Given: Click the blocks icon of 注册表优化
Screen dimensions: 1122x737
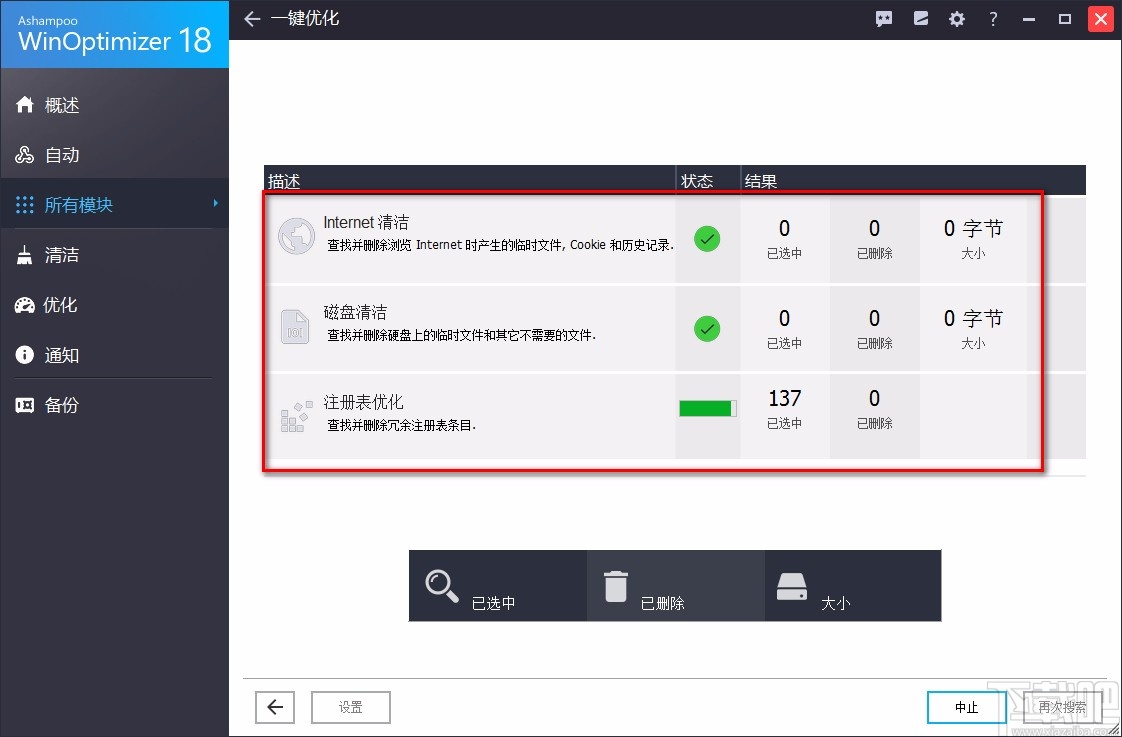Looking at the screenshot, I should (296, 416).
